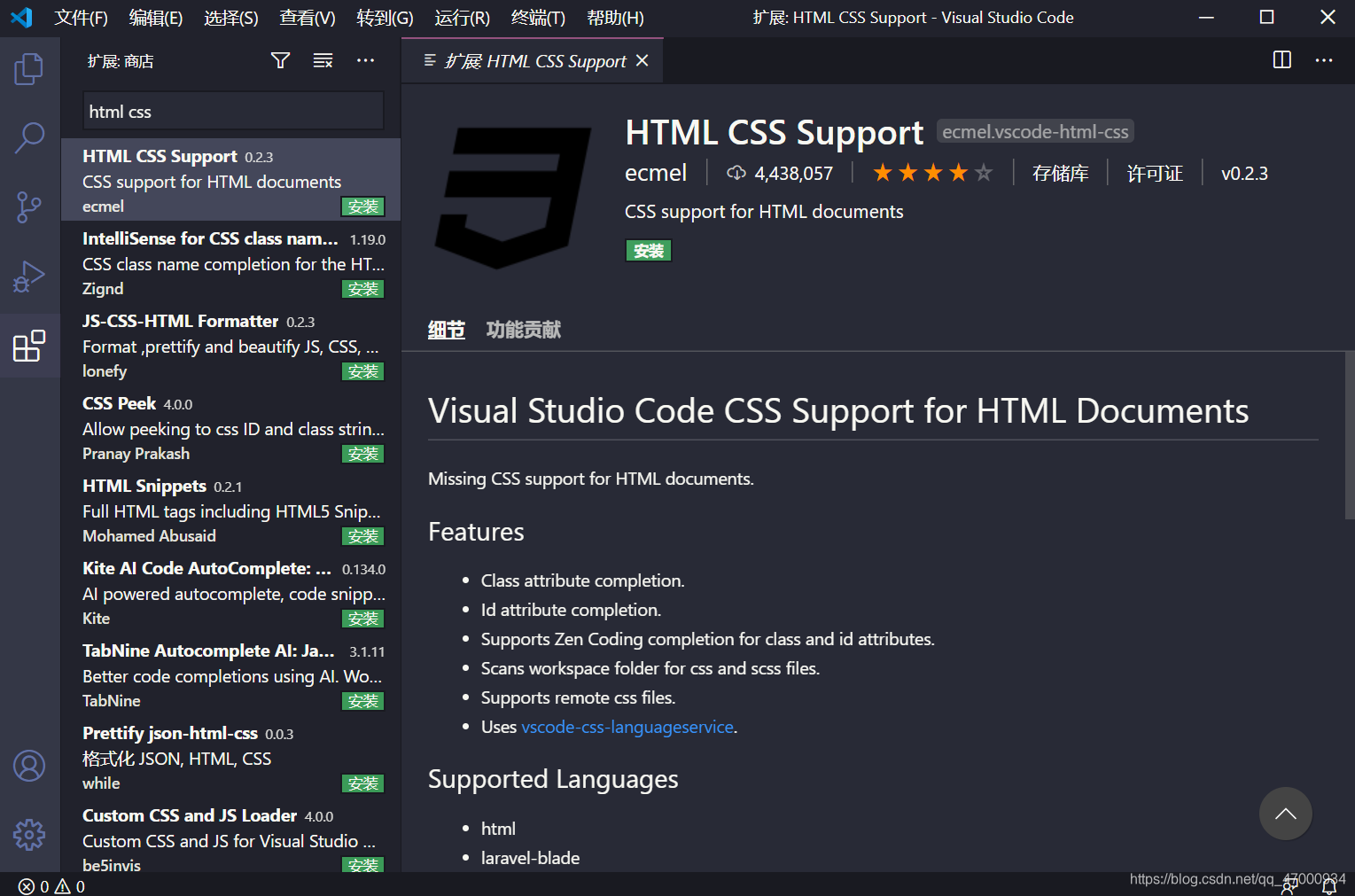Click the Features heading
Viewport: 1355px width, 896px height.
click(x=476, y=532)
